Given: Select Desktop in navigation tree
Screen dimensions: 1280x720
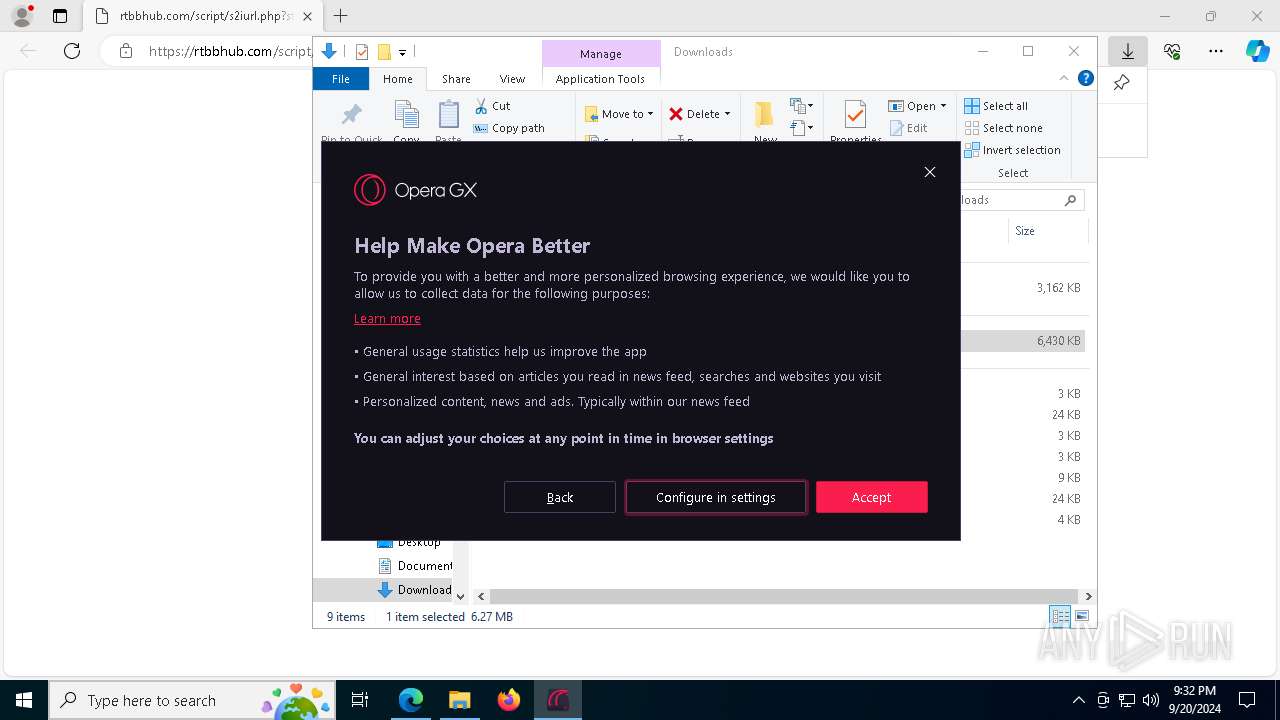Looking at the screenshot, I should click(409, 542).
